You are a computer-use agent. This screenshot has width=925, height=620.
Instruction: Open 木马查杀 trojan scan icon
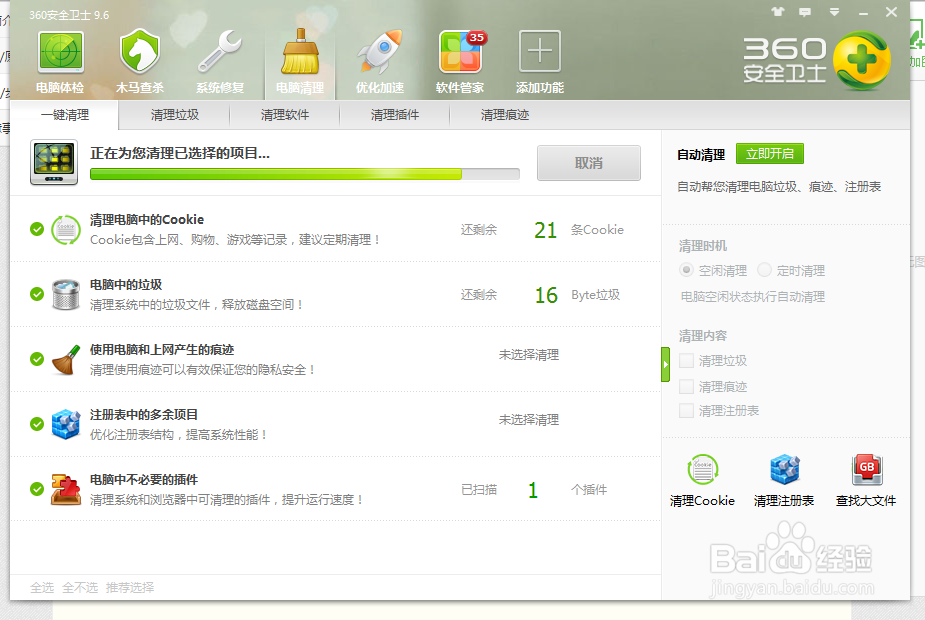140,52
